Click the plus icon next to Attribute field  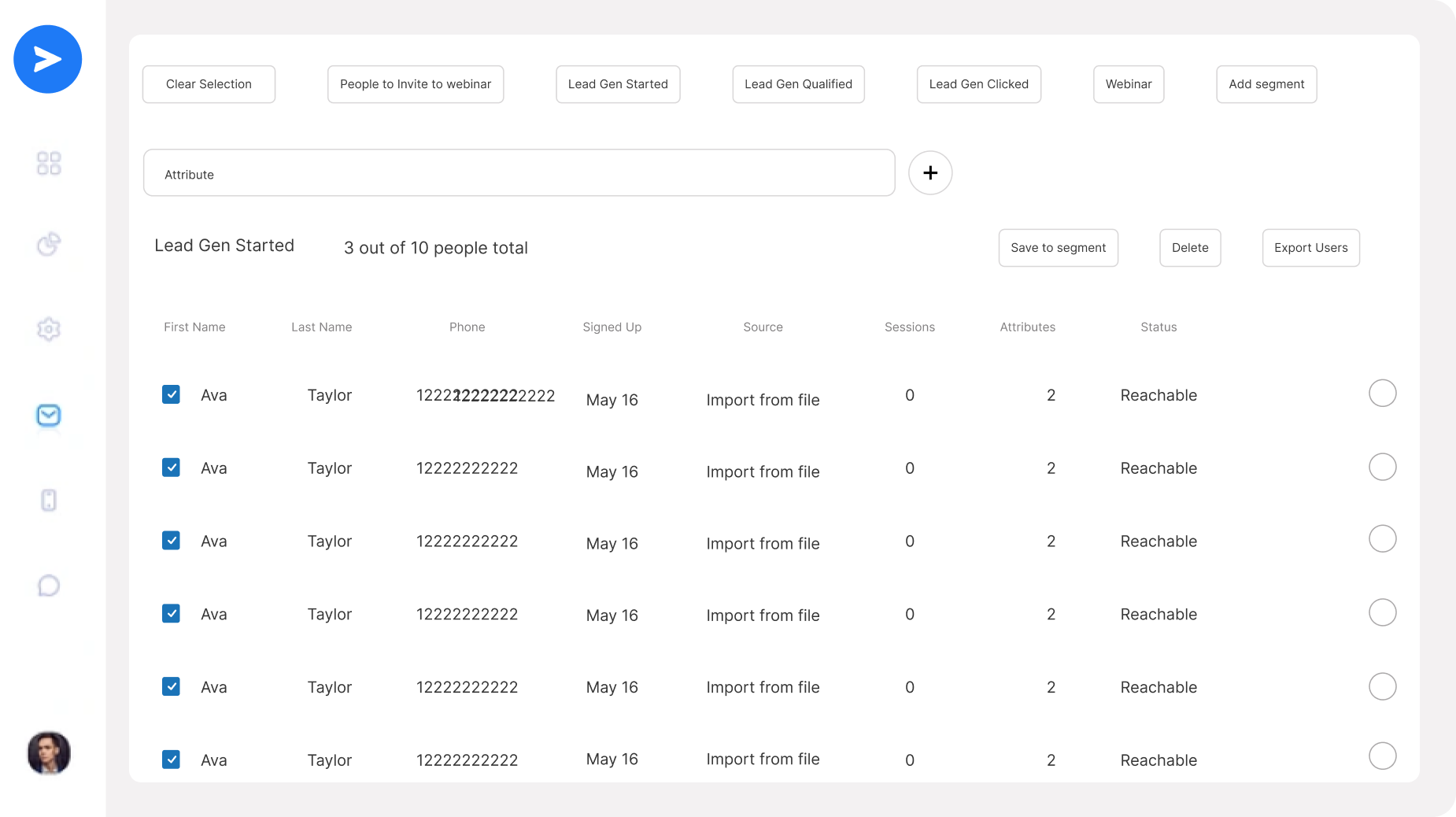pyautogui.click(x=930, y=172)
